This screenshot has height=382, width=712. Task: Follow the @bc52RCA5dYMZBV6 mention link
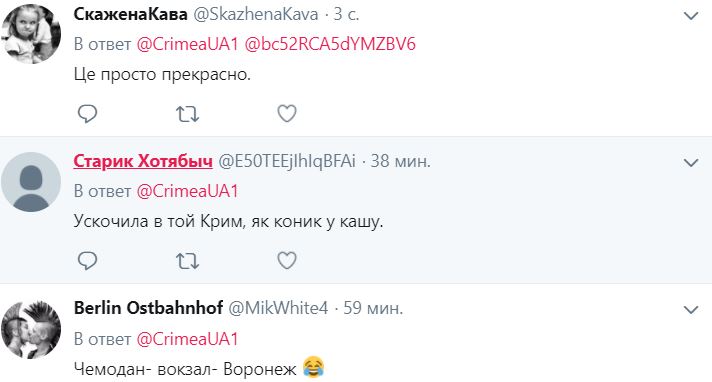(x=330, y=44)
